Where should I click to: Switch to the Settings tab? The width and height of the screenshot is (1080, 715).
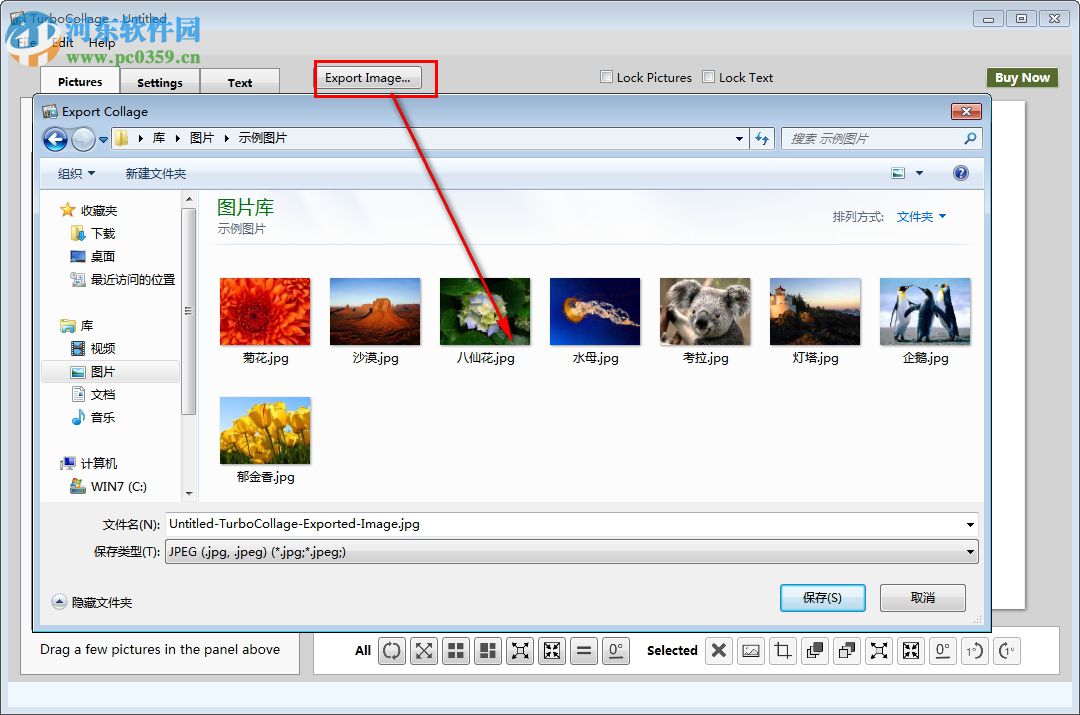pos(160,83)
